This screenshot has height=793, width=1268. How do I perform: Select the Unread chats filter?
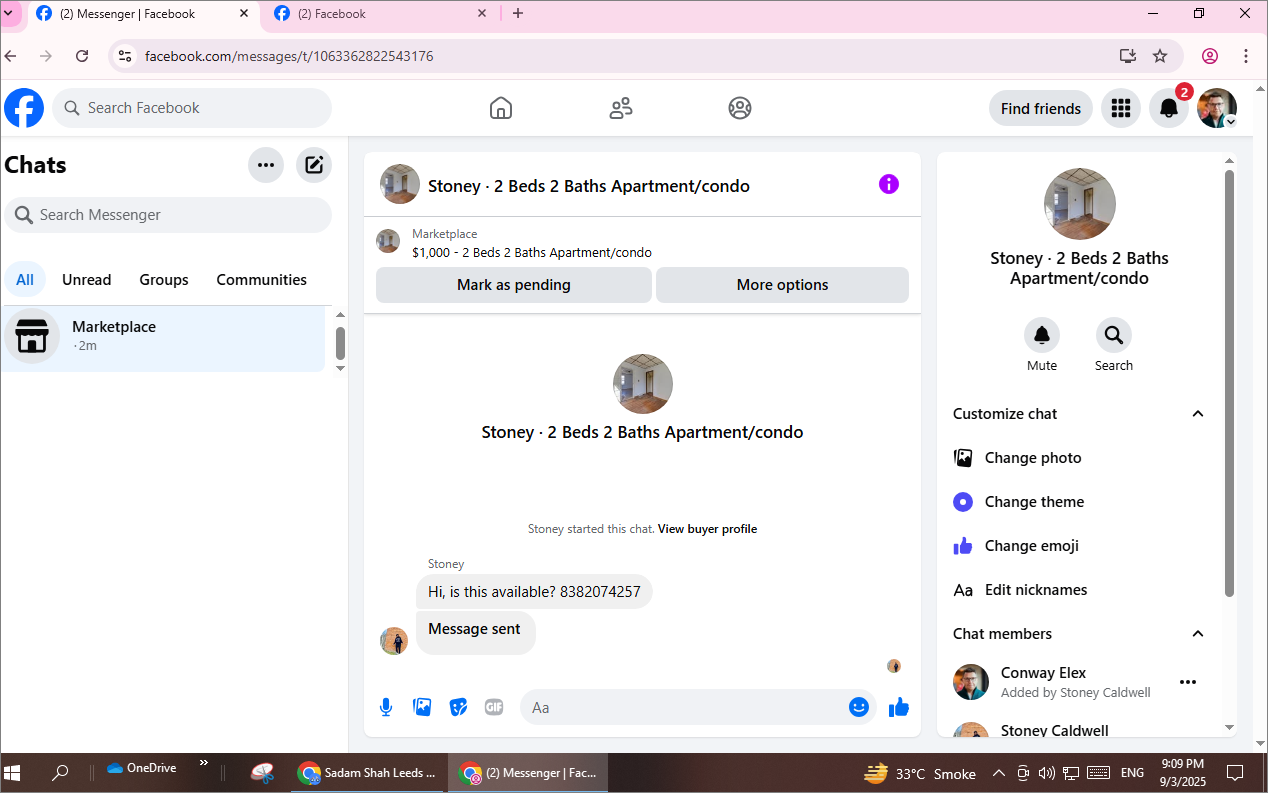tap(87, 280)
